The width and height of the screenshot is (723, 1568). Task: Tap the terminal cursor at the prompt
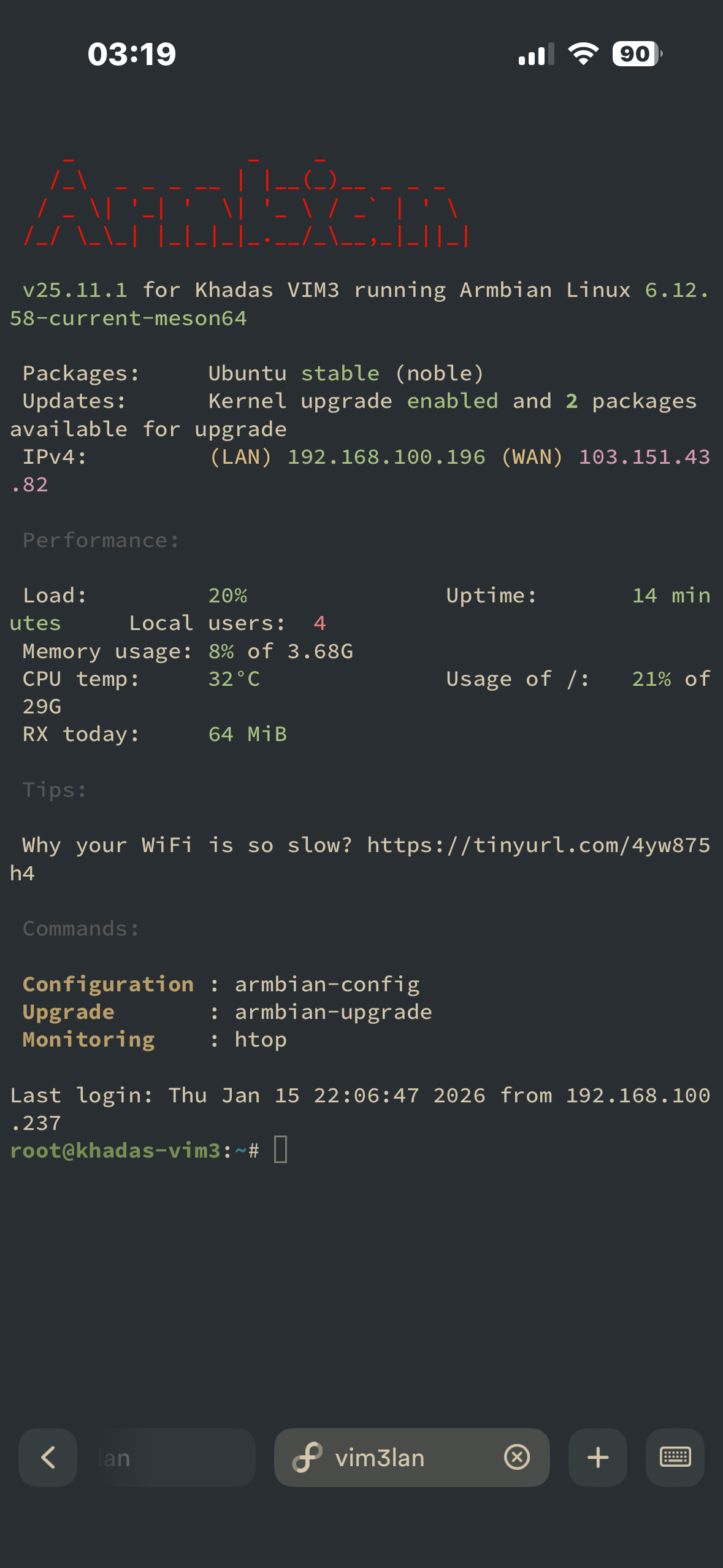coord(281,1150)
